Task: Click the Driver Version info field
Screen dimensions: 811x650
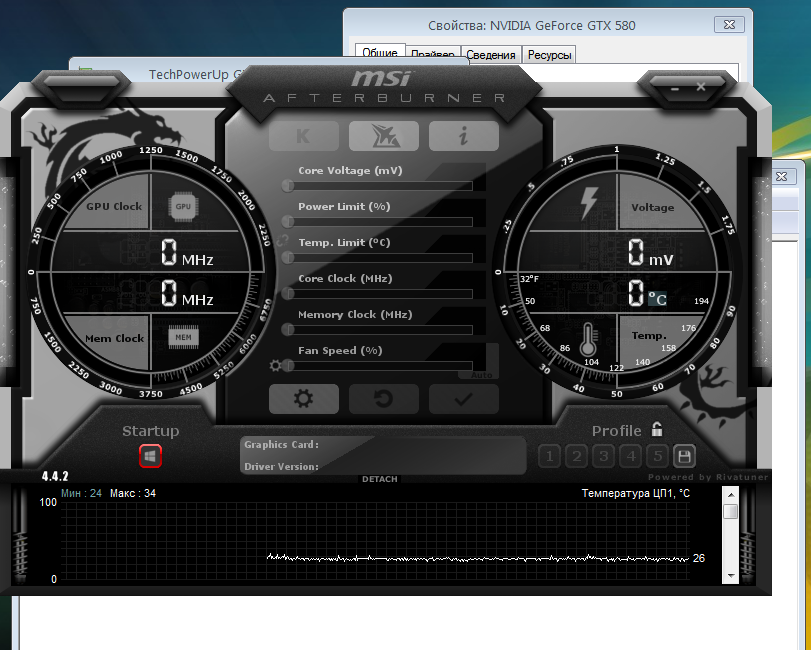Action: point(383,466)
